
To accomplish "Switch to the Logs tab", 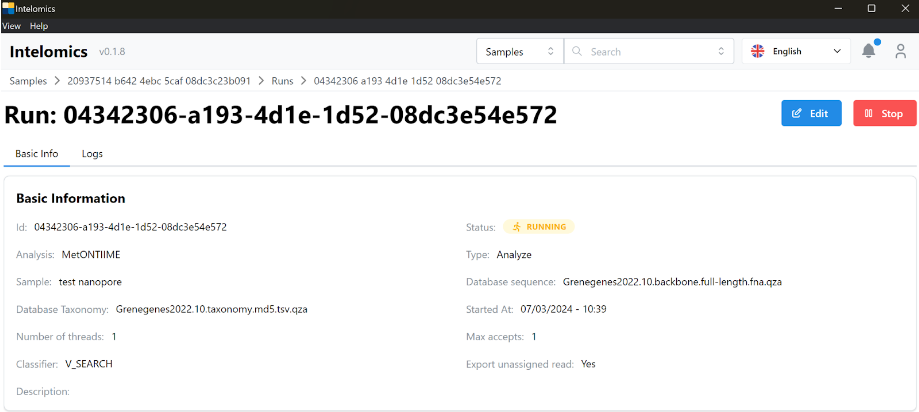I will [92, 154].
